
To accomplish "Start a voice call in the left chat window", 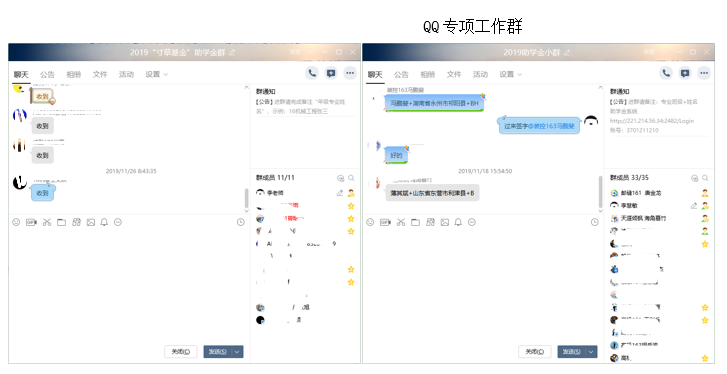I will click(x=312, y=73).
